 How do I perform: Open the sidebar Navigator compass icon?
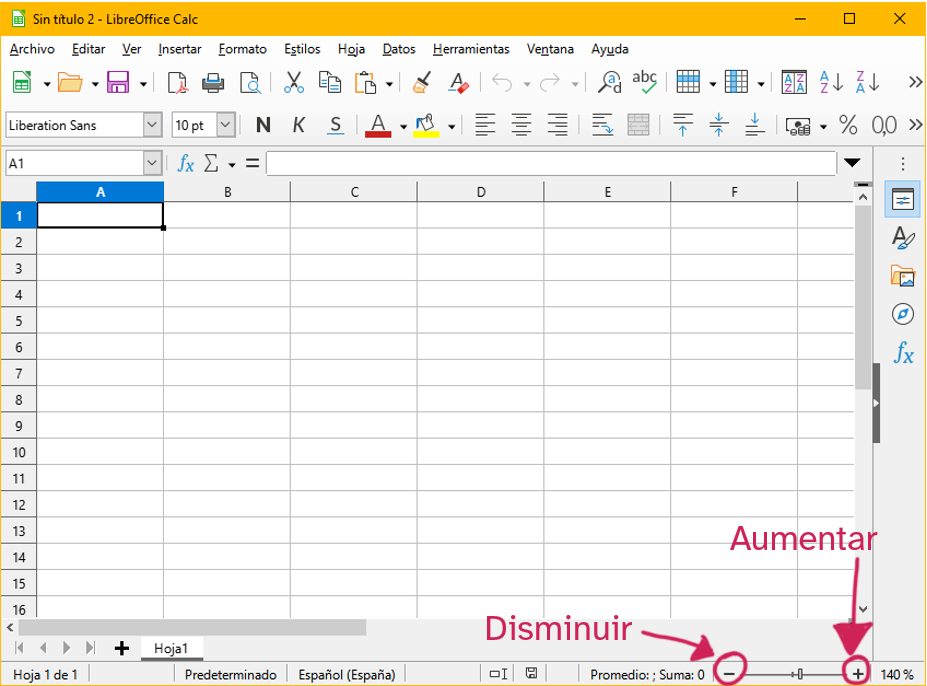(903, 314)
